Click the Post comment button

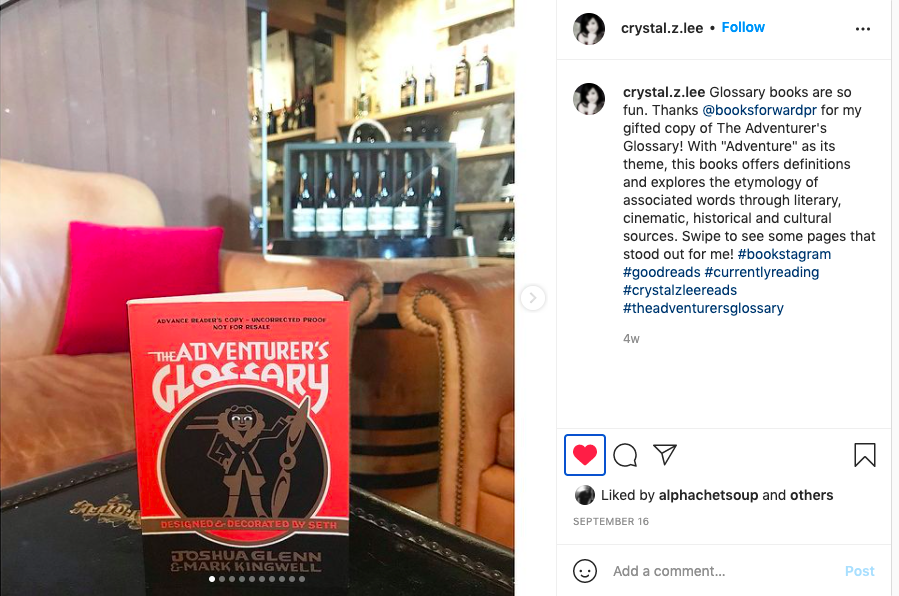[859, 571]
